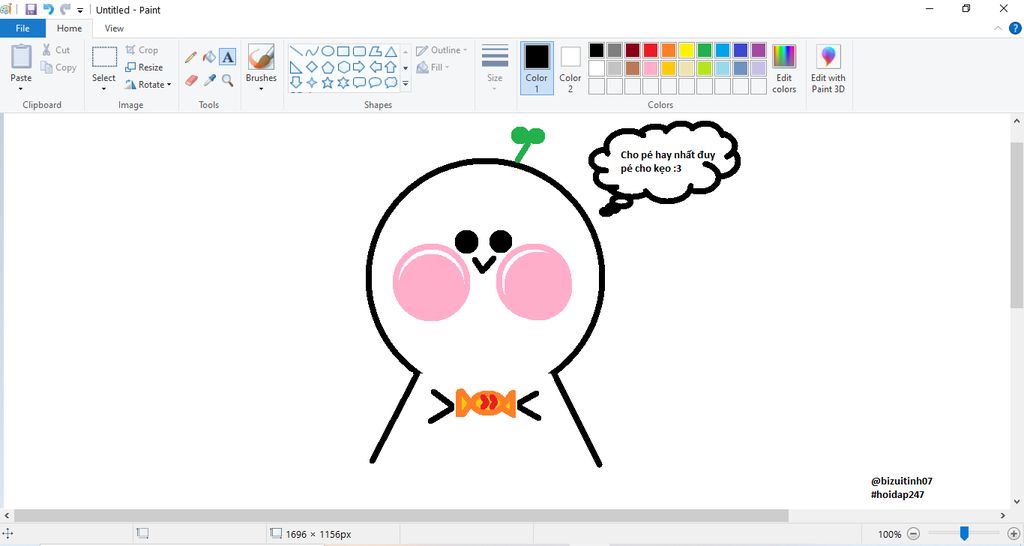Pick the rose pink color swatch
1024x546 pixels.
click(x=650, y=68)
